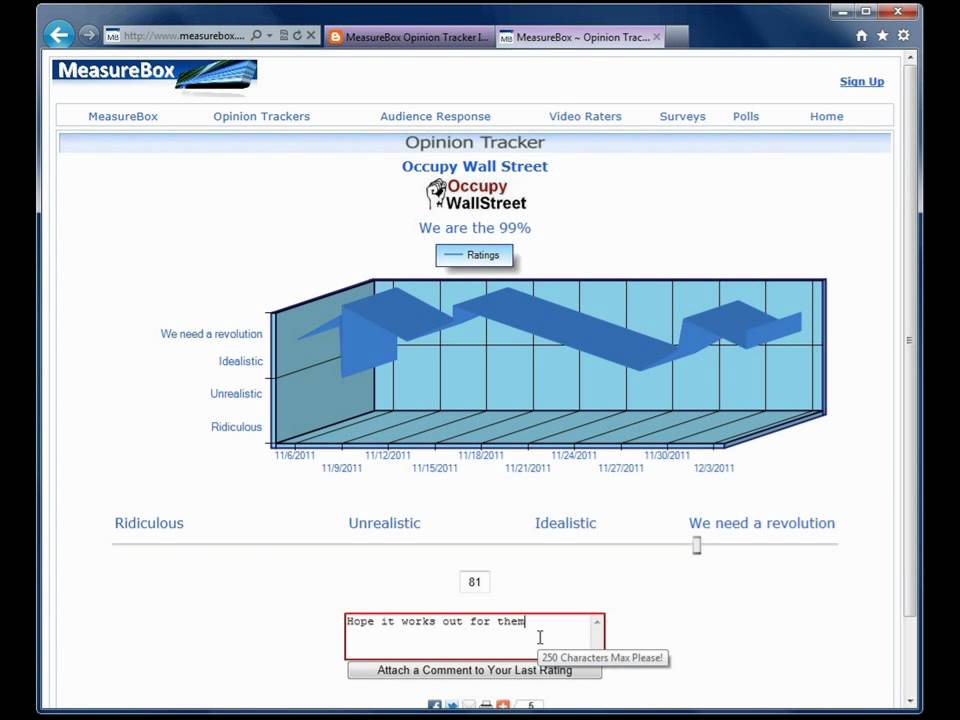Click the compatibility view icon

tap(283, 36)
